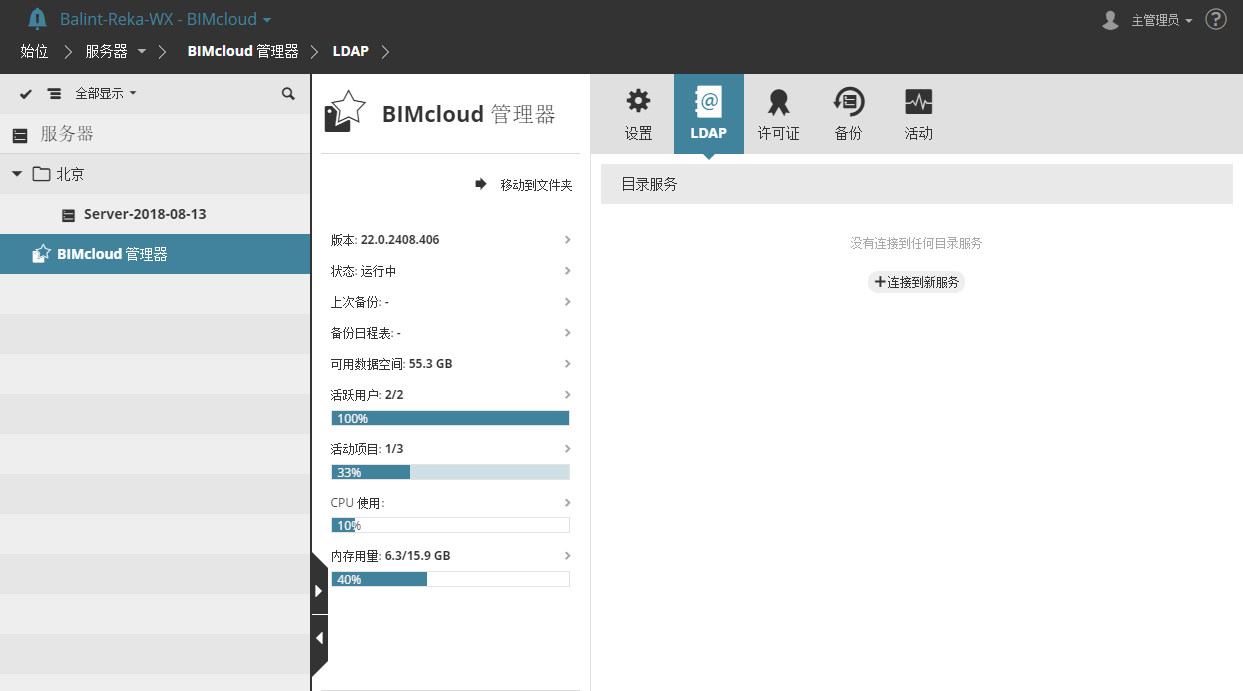1243x691 pixels.
Task: Click the 活跃用户 100% progress bar
Action: [450, 418]
